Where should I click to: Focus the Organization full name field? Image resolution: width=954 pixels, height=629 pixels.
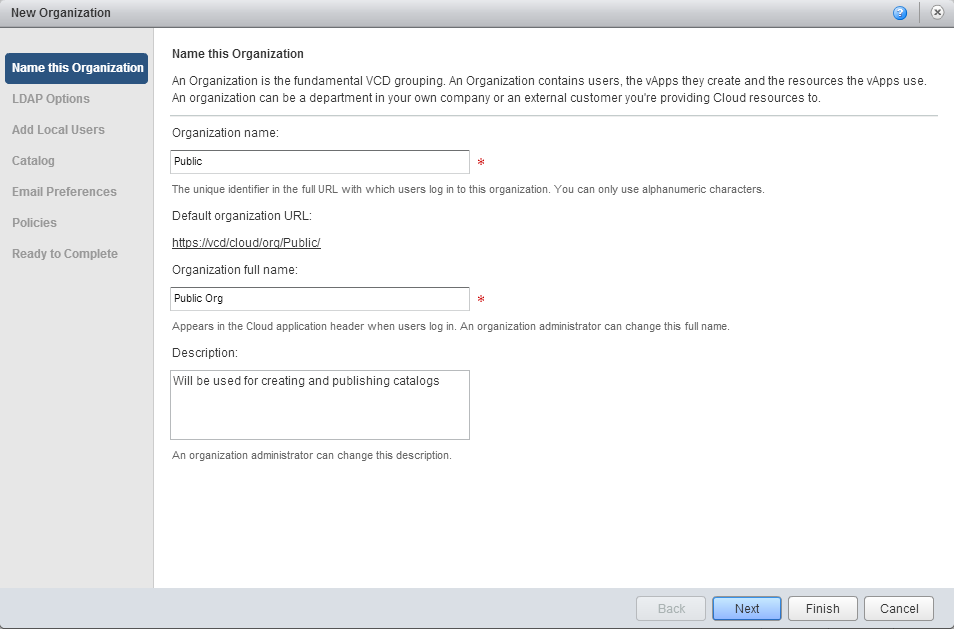(320, 299)
